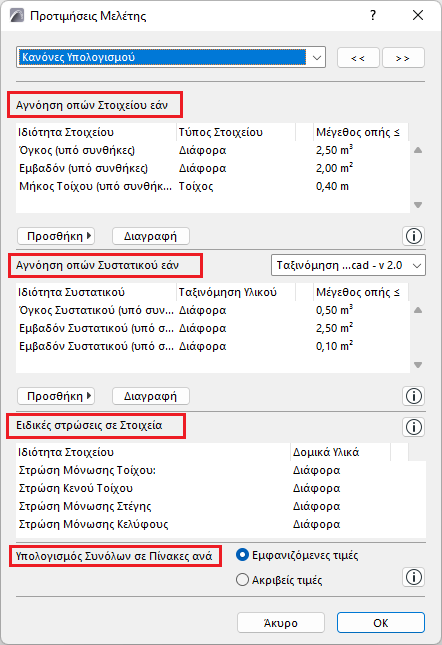Select Στρώση Μόνωσης Κελύφους row
Image resolution: width=442 pixels, height=645 pixels.
point(221,524)
